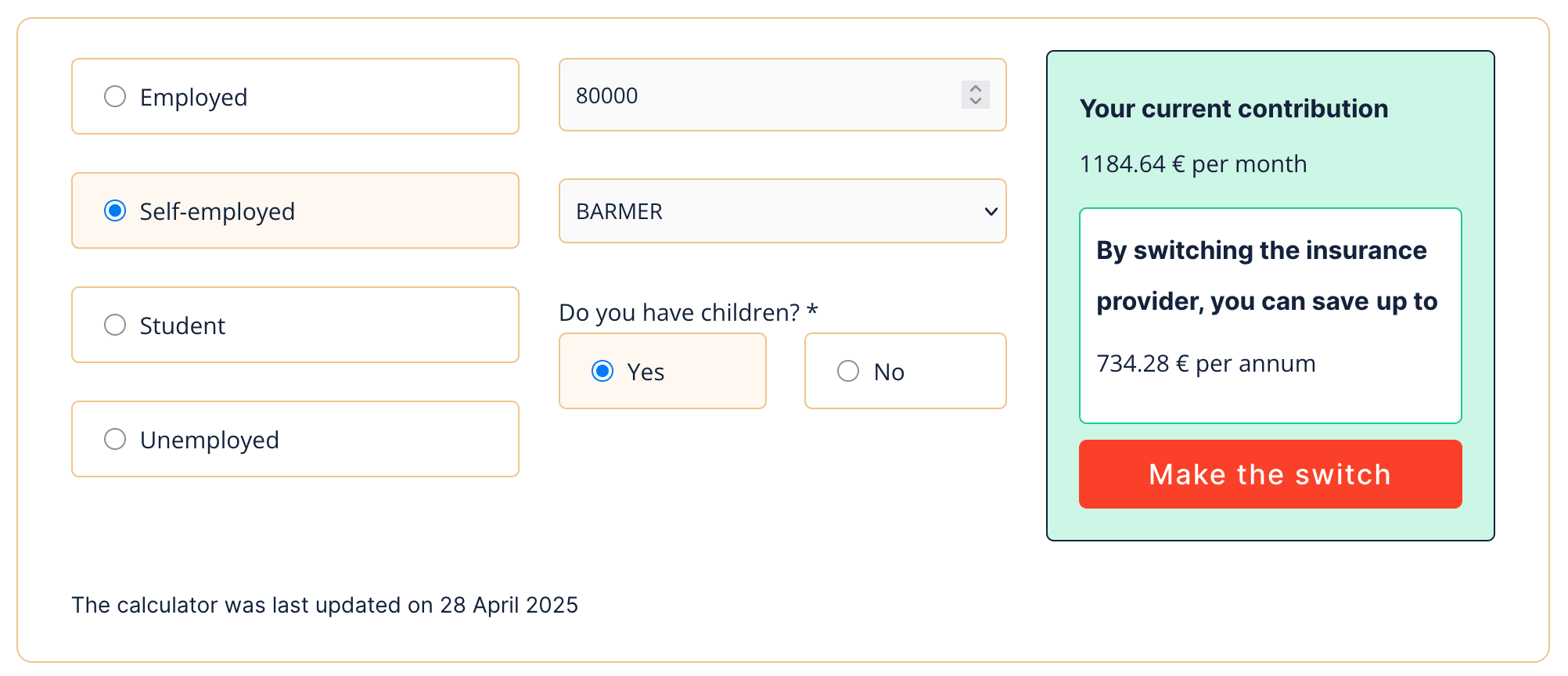Click the required asterisk after children question
Screen dimensions: 1568x676
(812, 311)
